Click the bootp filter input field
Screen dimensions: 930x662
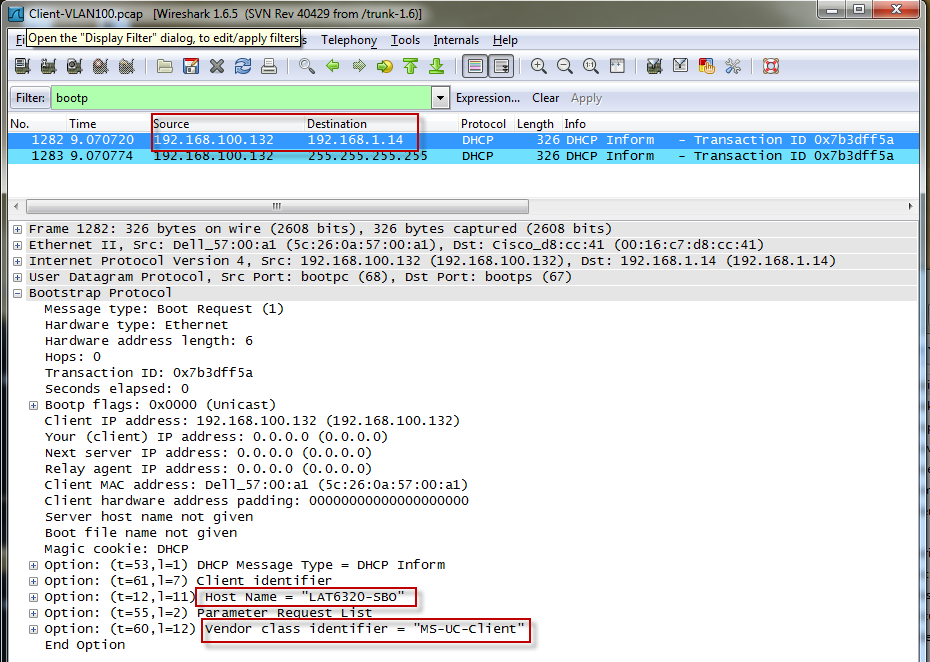pos(241,98)
